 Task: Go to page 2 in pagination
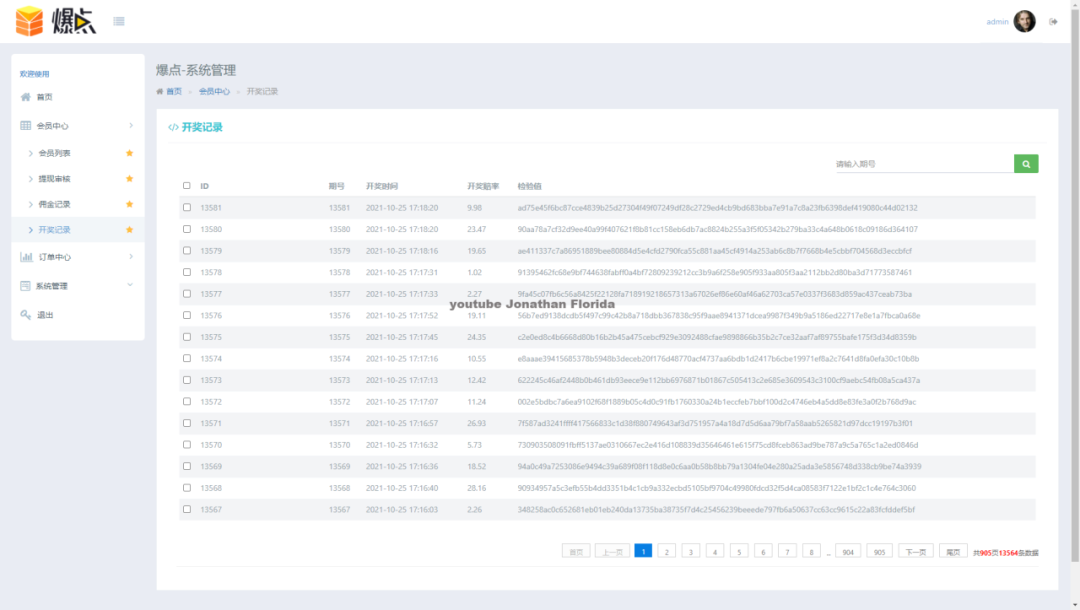coord(667,551)
